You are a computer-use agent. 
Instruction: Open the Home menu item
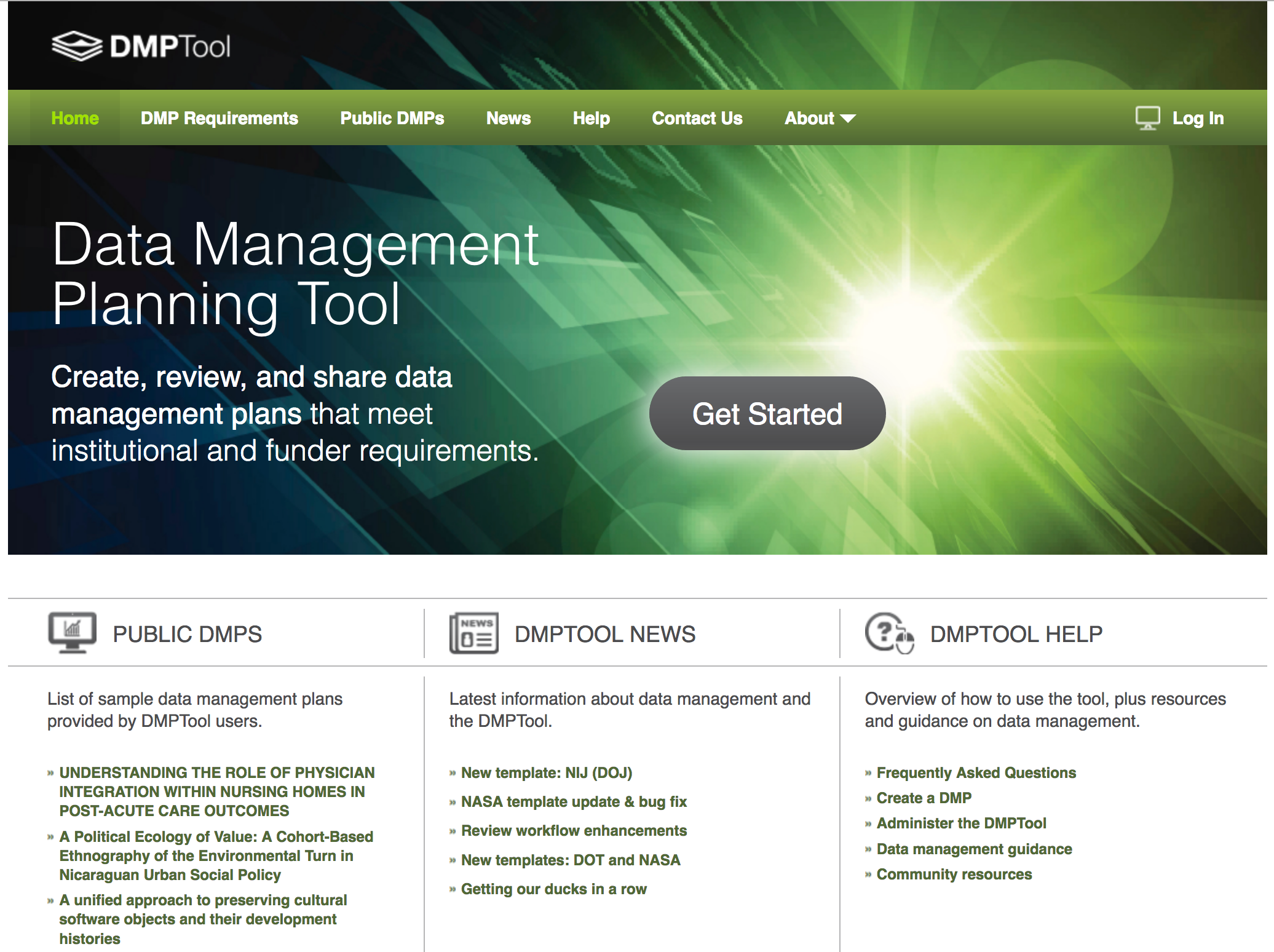tap(74, 118)
